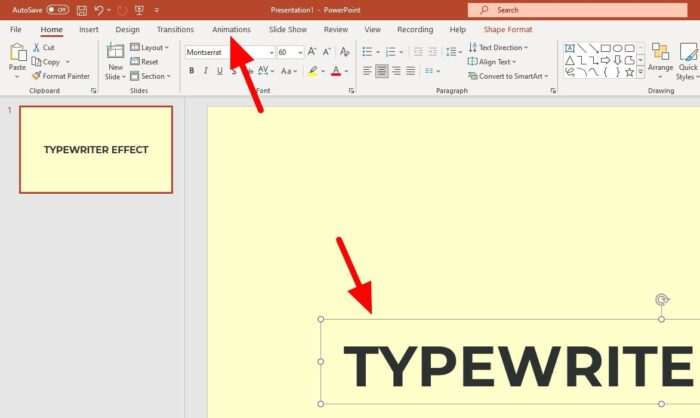Image resolution: width=700 pixels, height=418 pixels.
Task: Click the rotate handle above the text box
Action: tap(662, 299)
